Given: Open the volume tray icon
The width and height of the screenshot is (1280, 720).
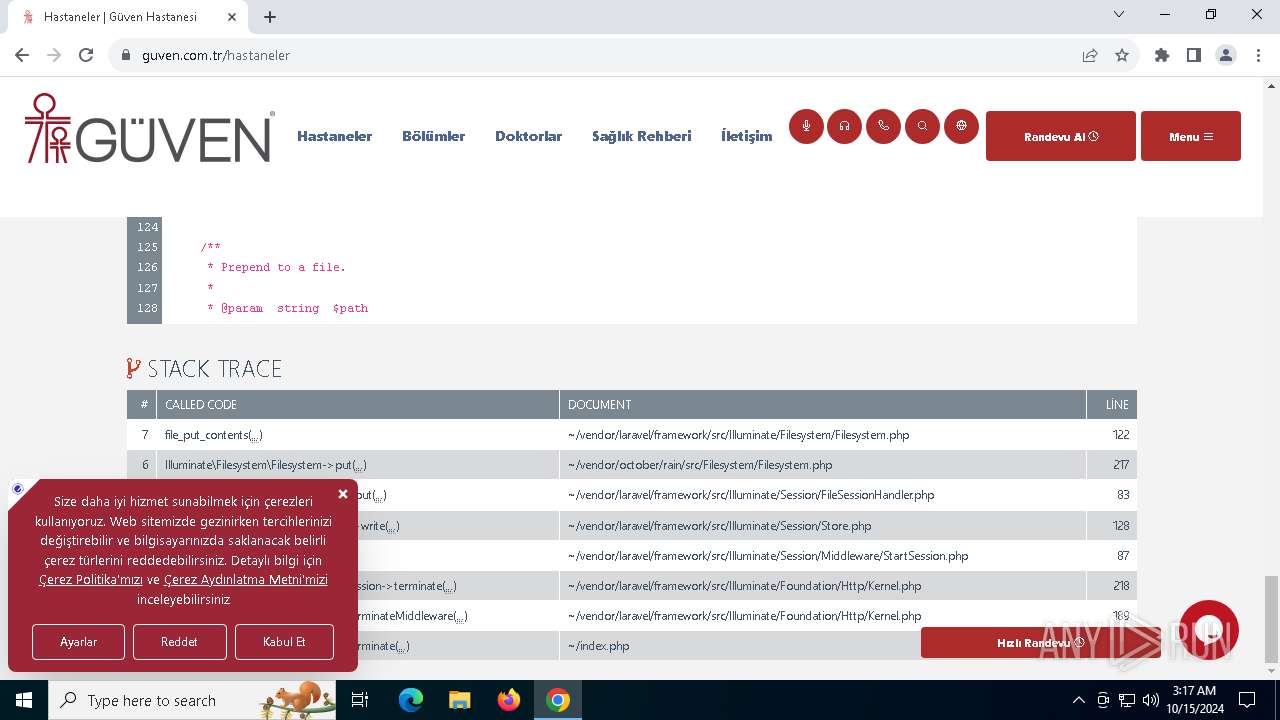Looking at the screenshot, I should pos(1151,700).
